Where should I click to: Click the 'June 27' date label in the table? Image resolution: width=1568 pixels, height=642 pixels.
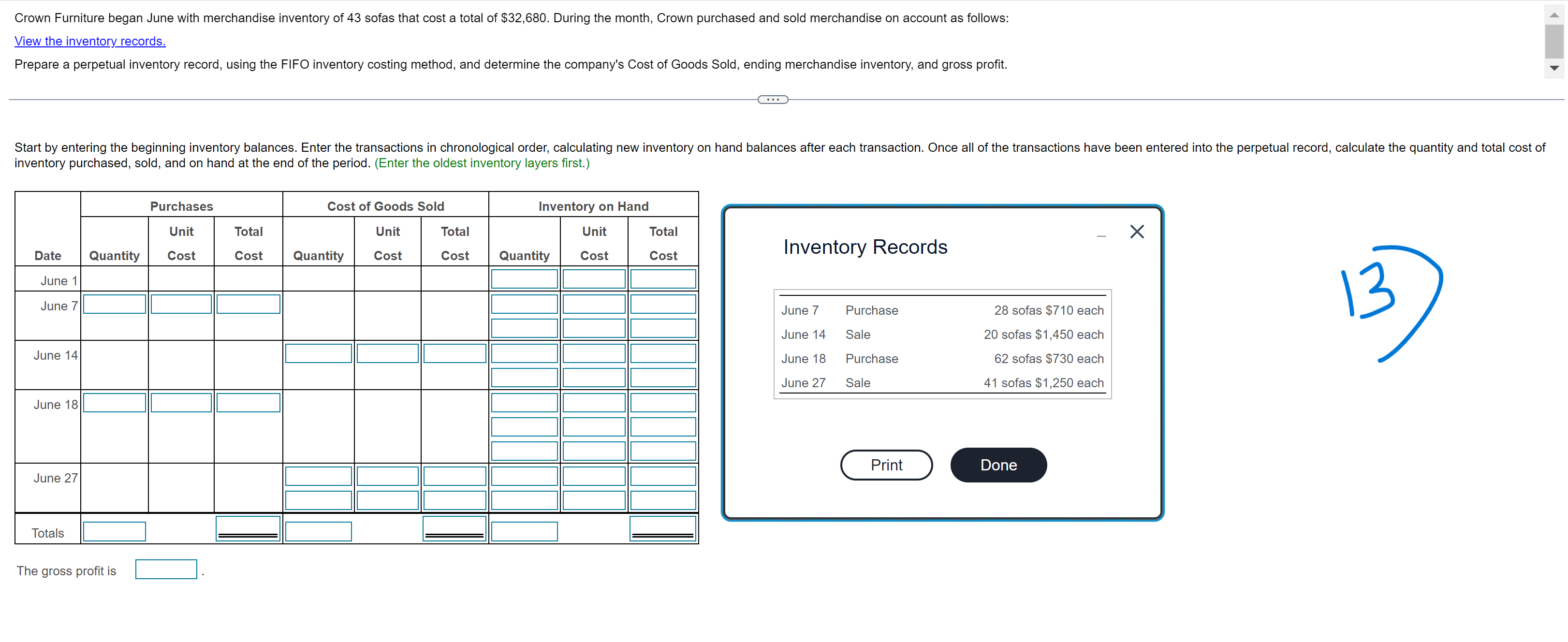(56, 478)
